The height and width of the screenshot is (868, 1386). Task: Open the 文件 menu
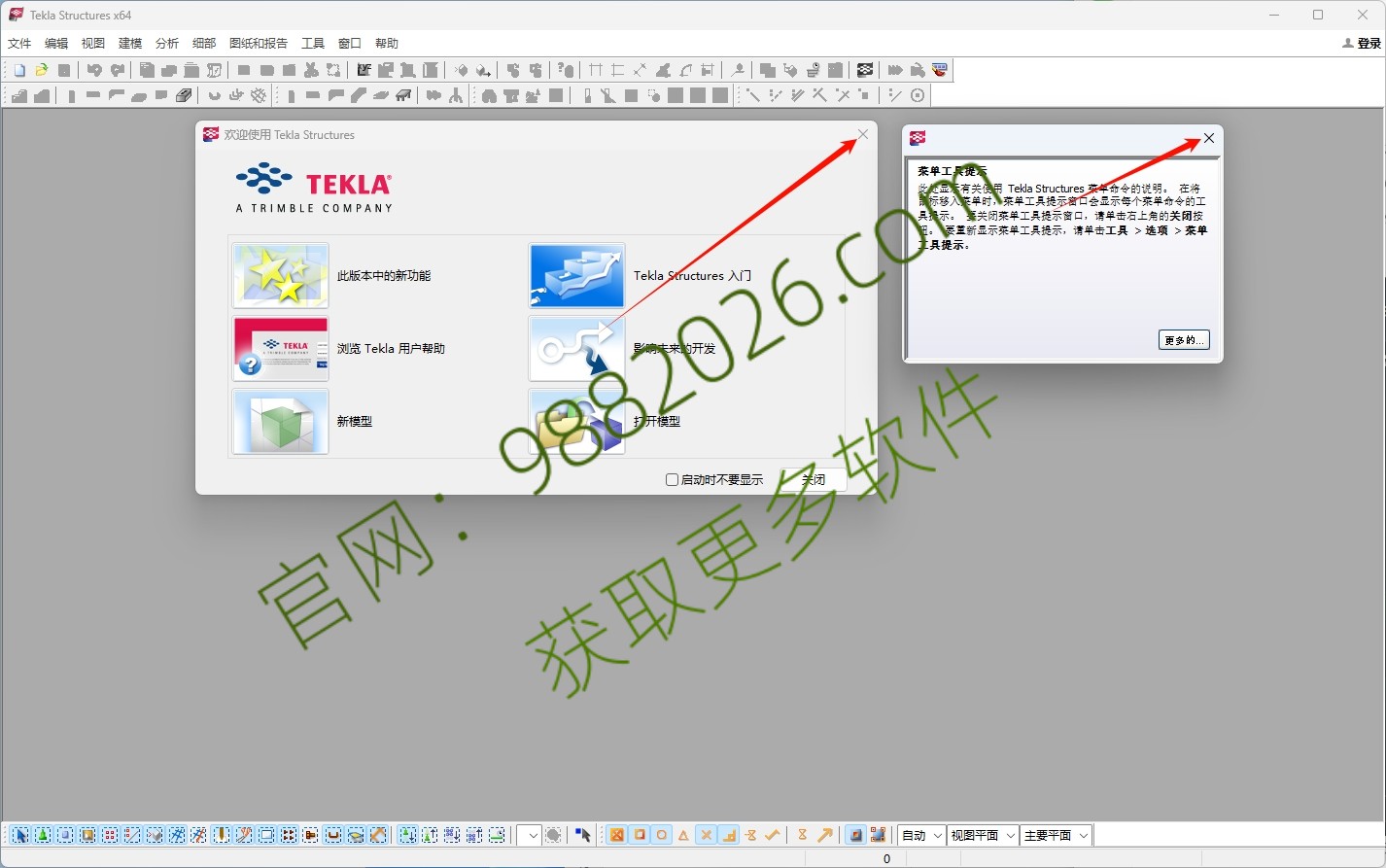19,43
